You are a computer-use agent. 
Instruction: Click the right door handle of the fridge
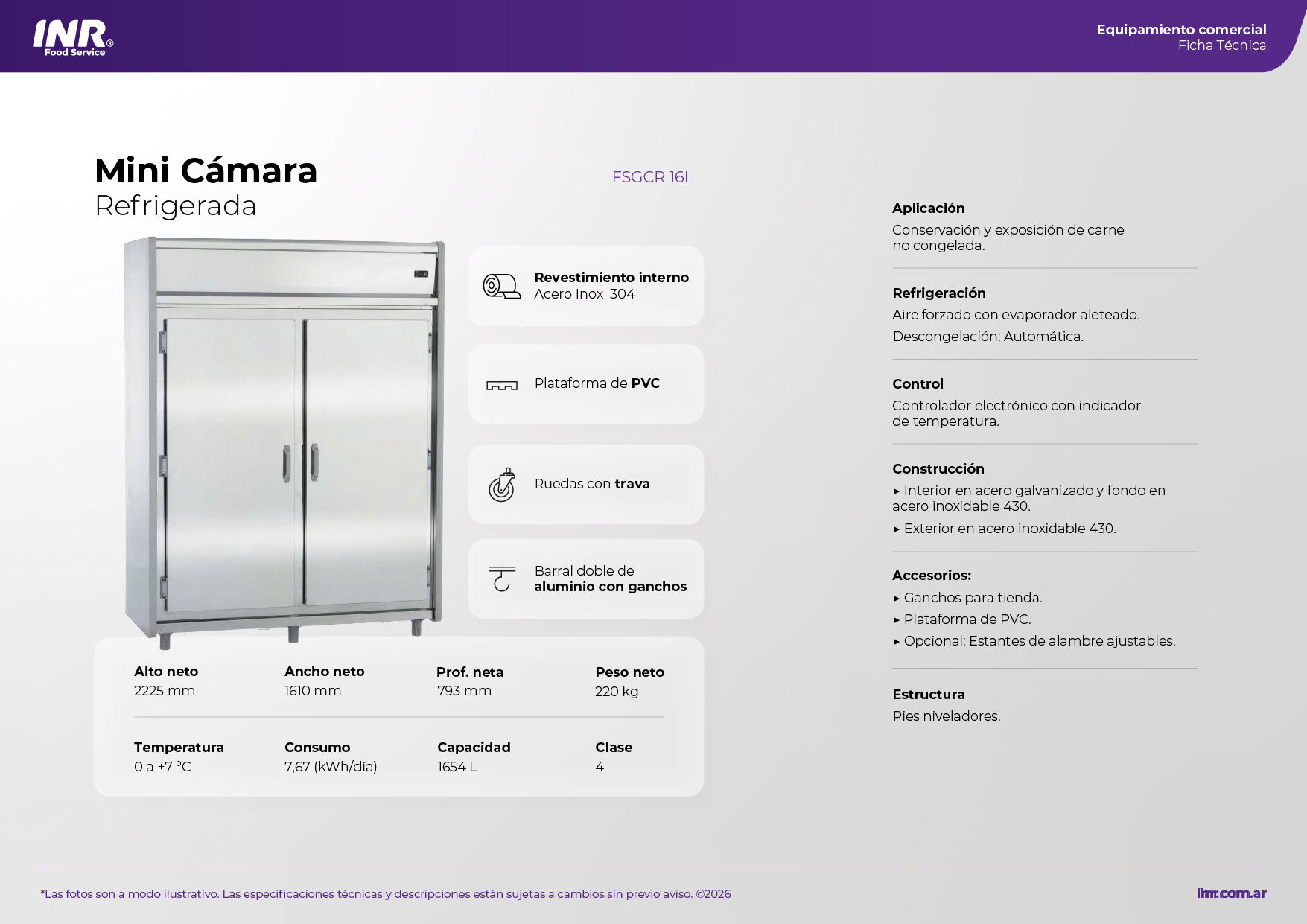coord(314,462)
